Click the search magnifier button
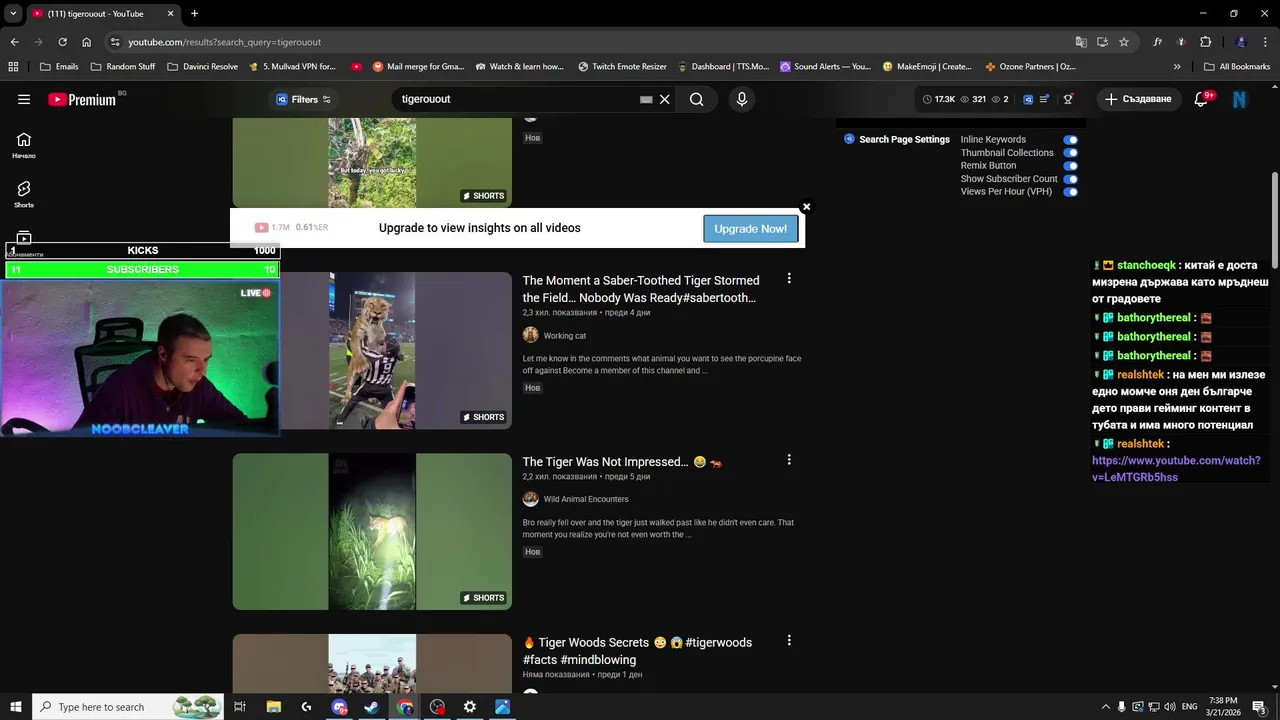Viewport: 1280px width, 720px height. click(697, 99)
